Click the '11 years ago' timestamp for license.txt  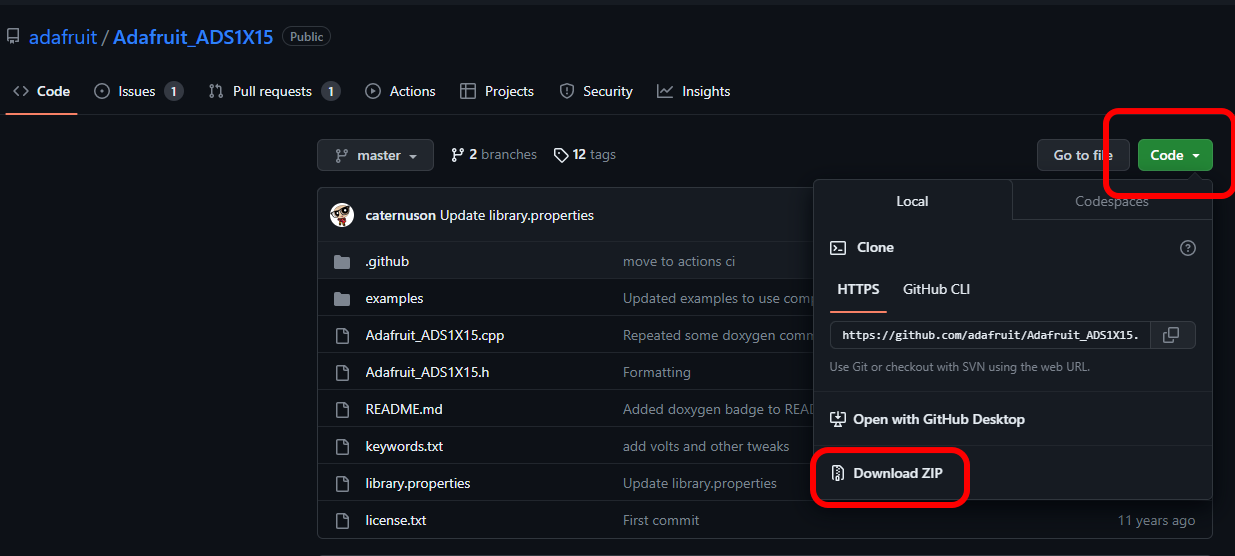(1156, 520)
